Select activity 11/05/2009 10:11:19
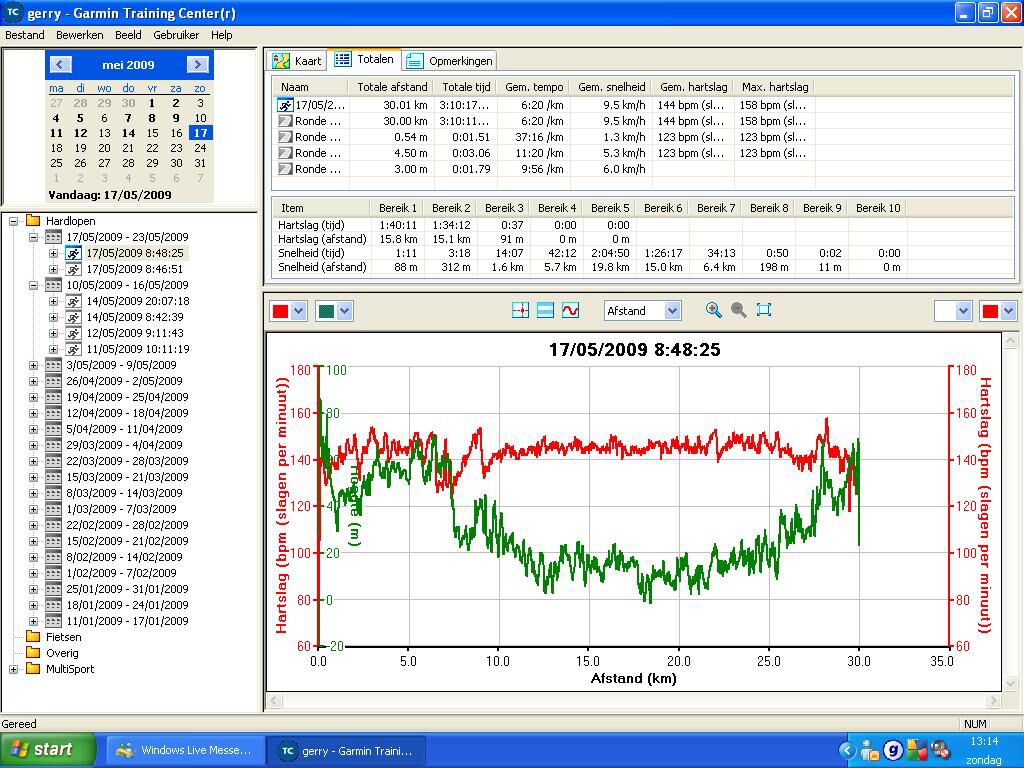Screen dimensions: 1024x768 tap(138, 349)
